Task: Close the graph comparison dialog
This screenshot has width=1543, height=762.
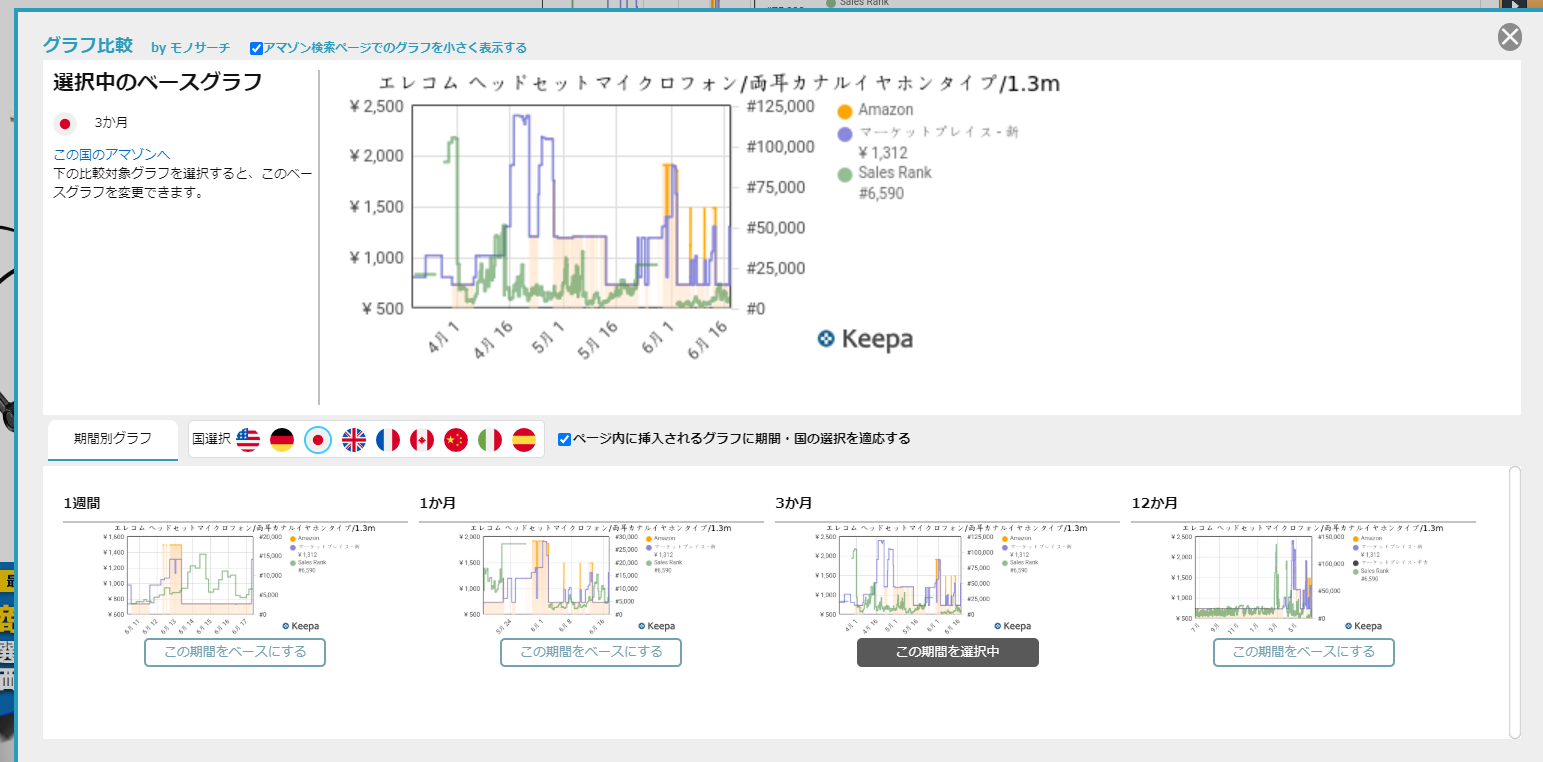Action: click(x=1509, y=37)
